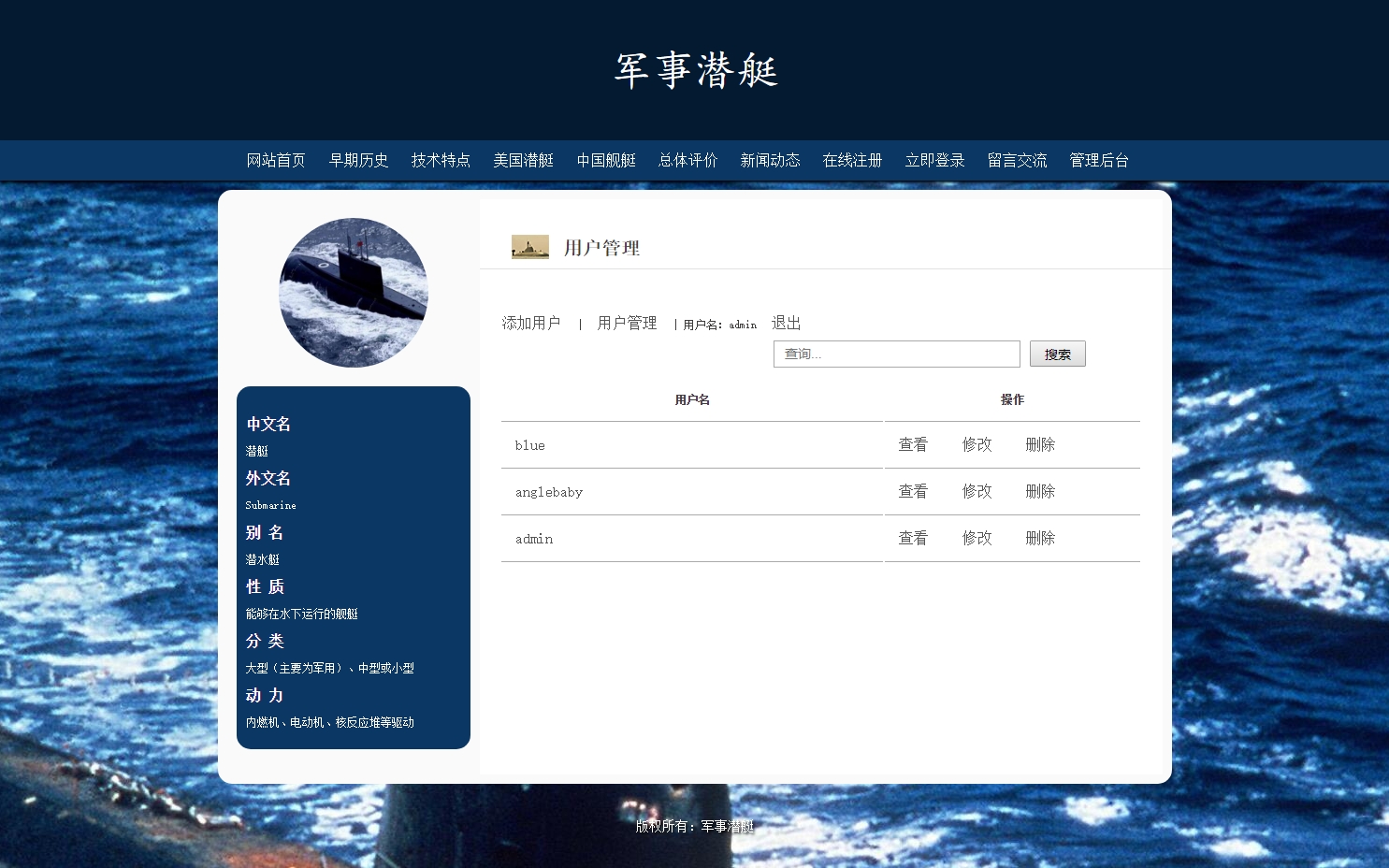The image size is (1389, 868).
Task: Click the 外文名 sidebar heading
Action: 268,478
